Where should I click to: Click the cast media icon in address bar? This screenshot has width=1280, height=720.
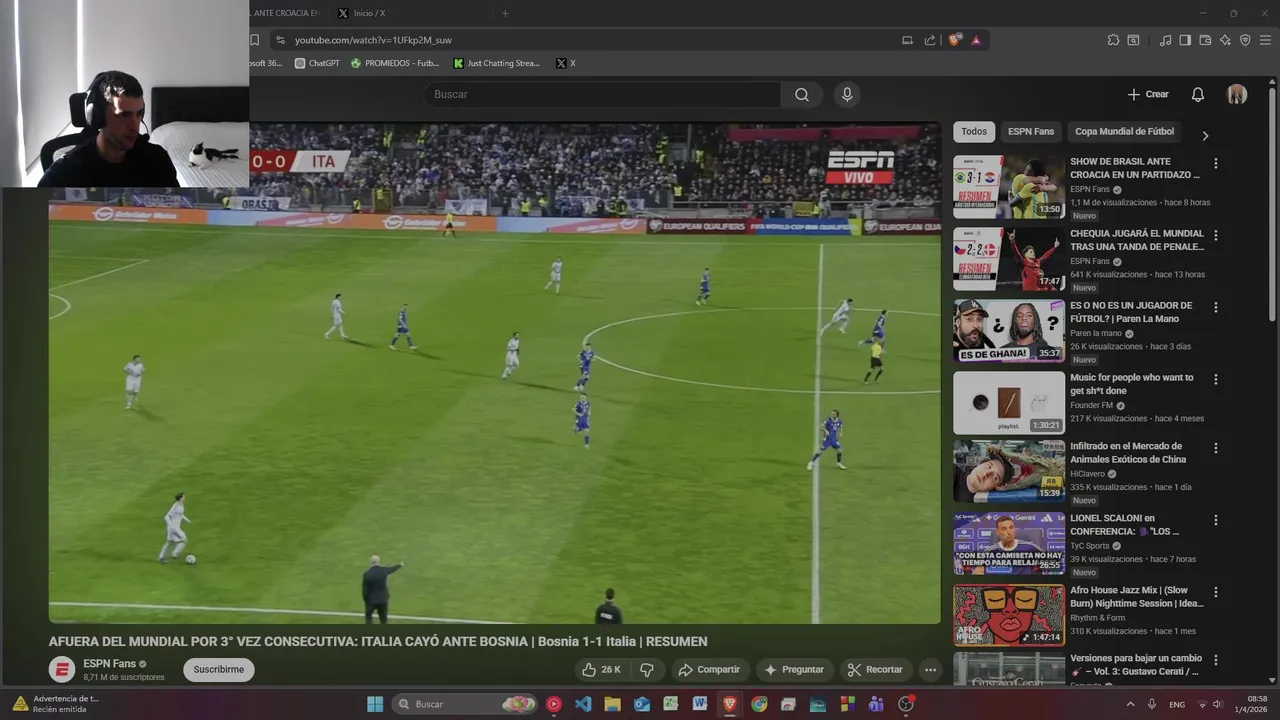(x=907, y=40)
